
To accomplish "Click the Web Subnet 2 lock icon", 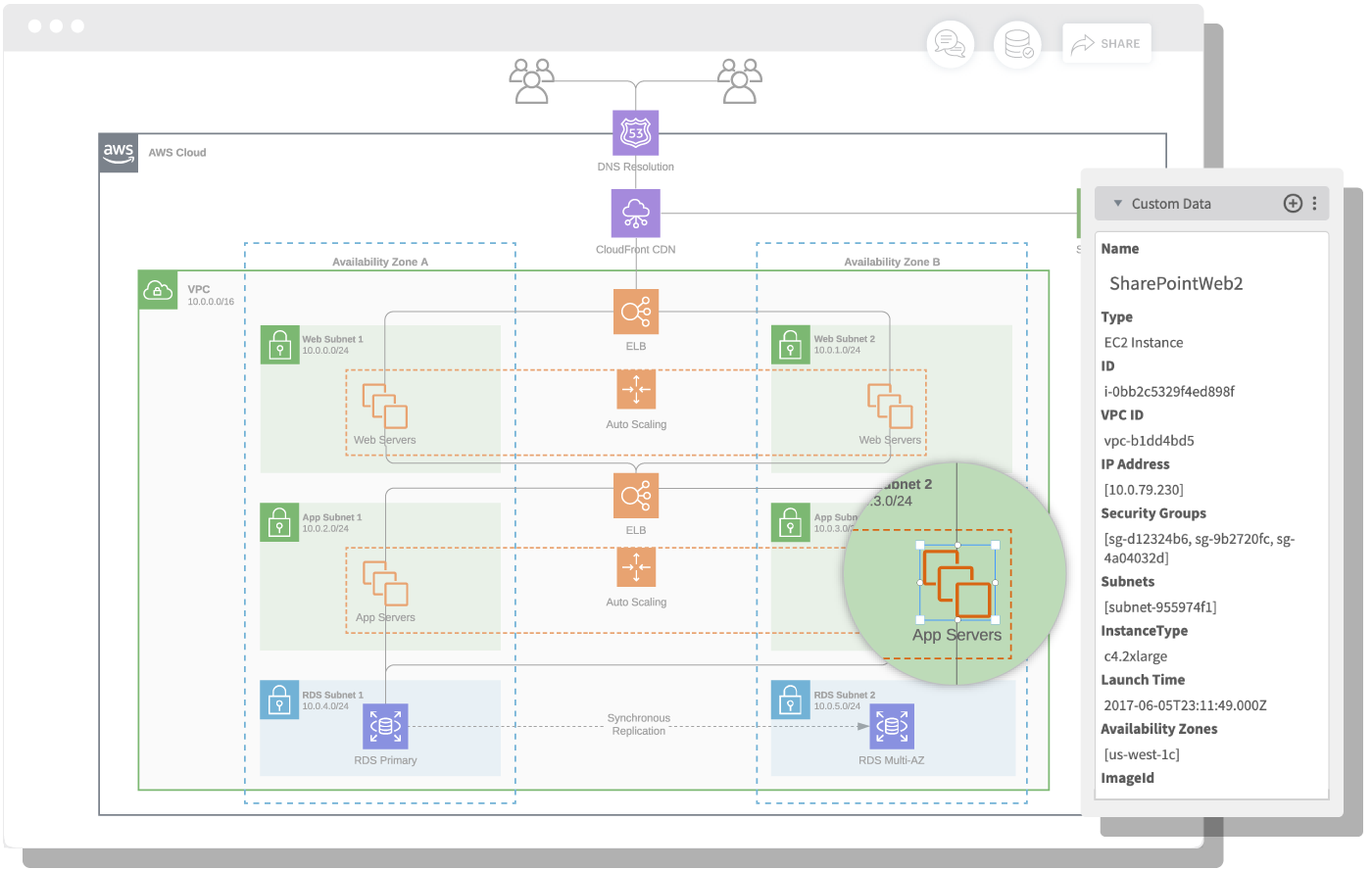I will [x=791, y=346].
